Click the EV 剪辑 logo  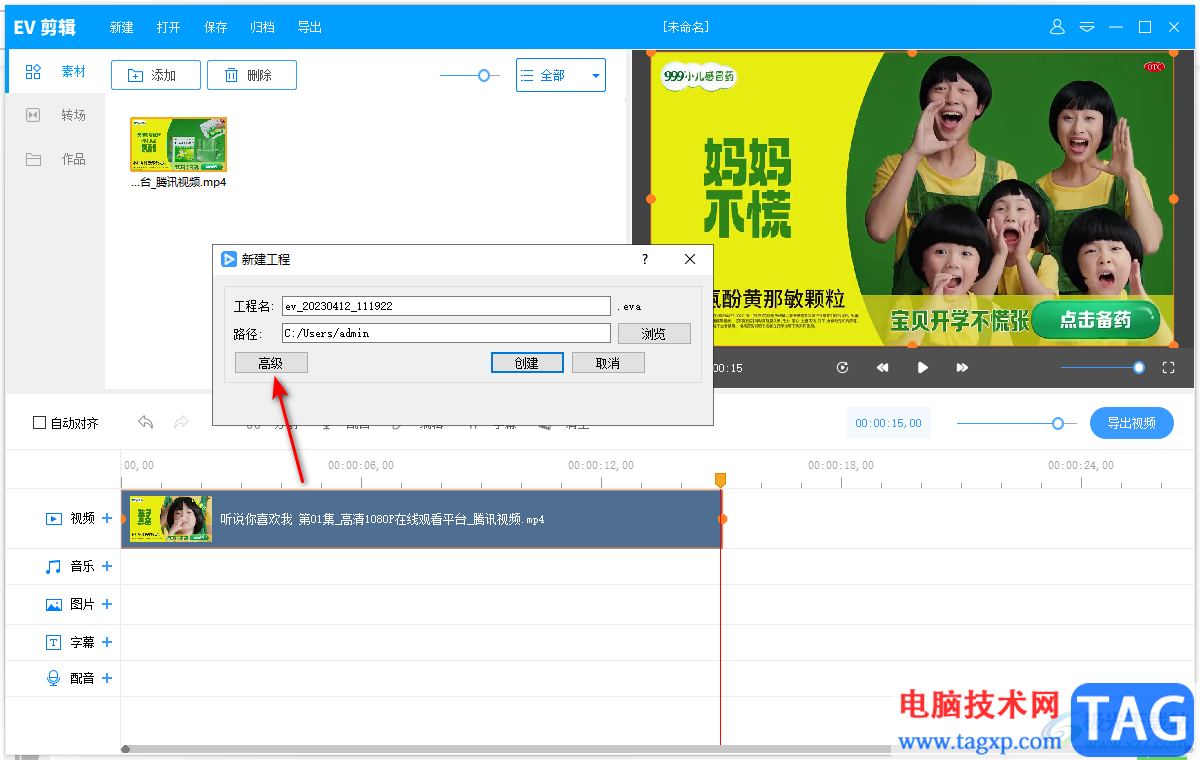(x=45, y=27)
